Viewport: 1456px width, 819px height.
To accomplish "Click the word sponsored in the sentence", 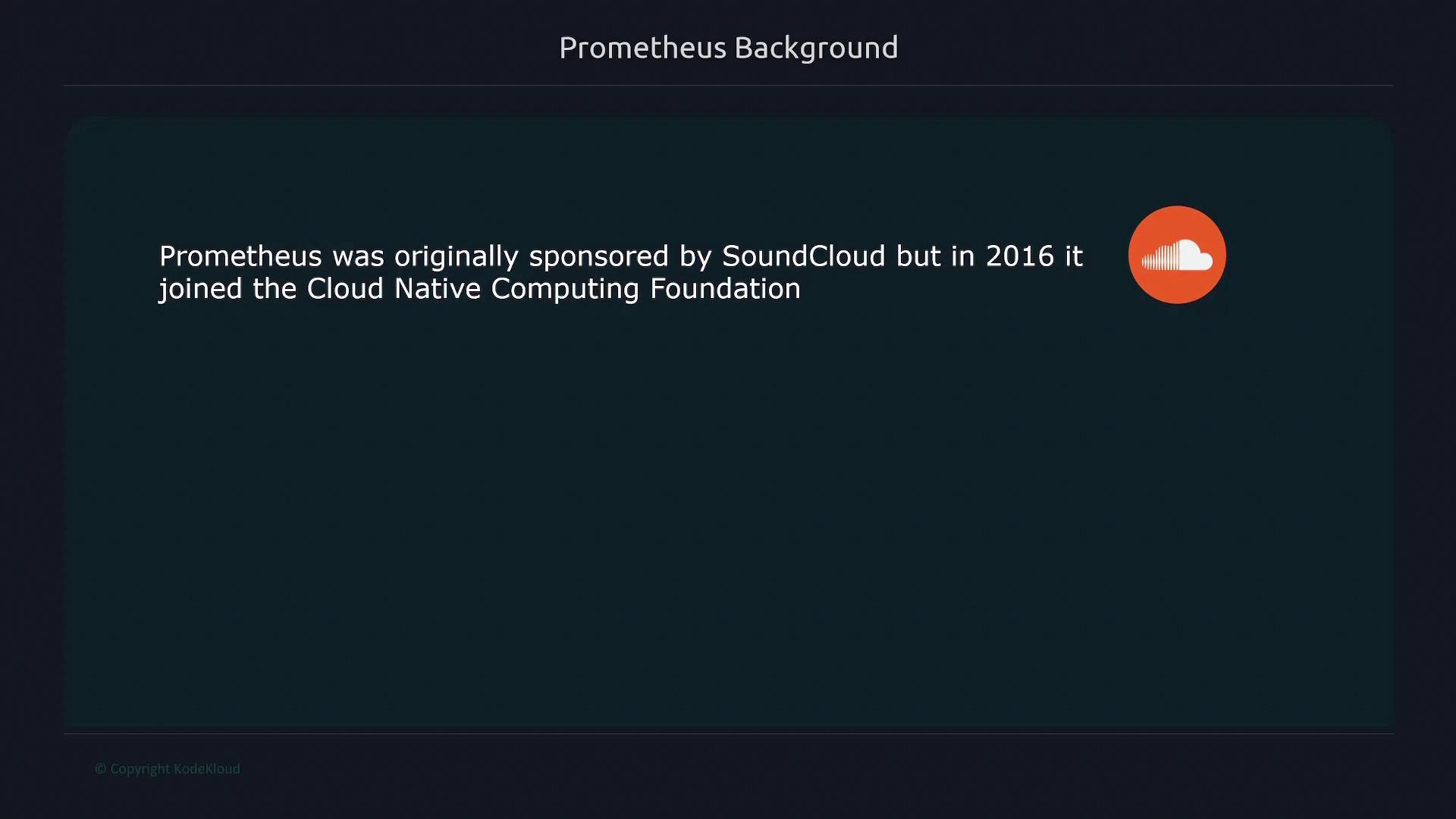I will [598, 256].
